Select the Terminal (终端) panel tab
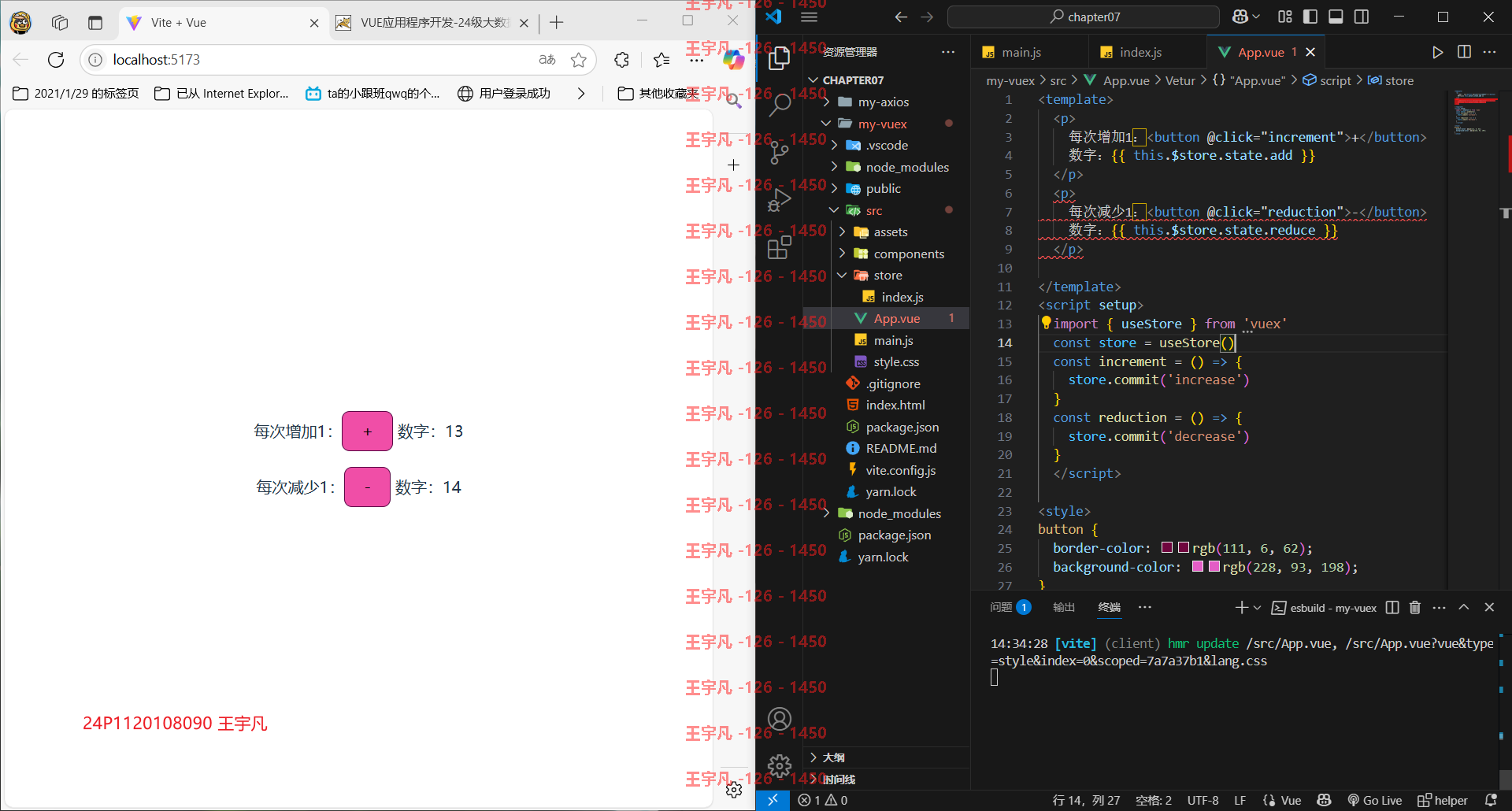1512x811 pixels. [1109, 607]
